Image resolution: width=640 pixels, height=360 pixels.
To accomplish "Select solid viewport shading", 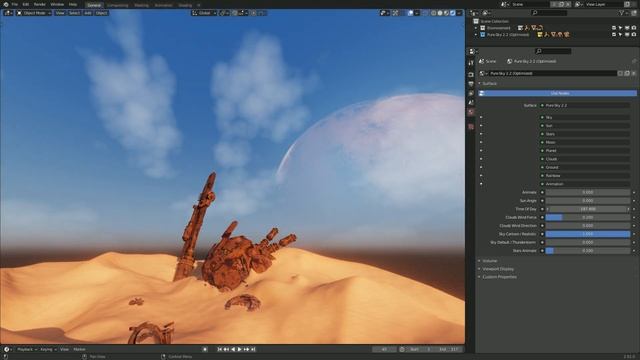I will pos(440,13).
